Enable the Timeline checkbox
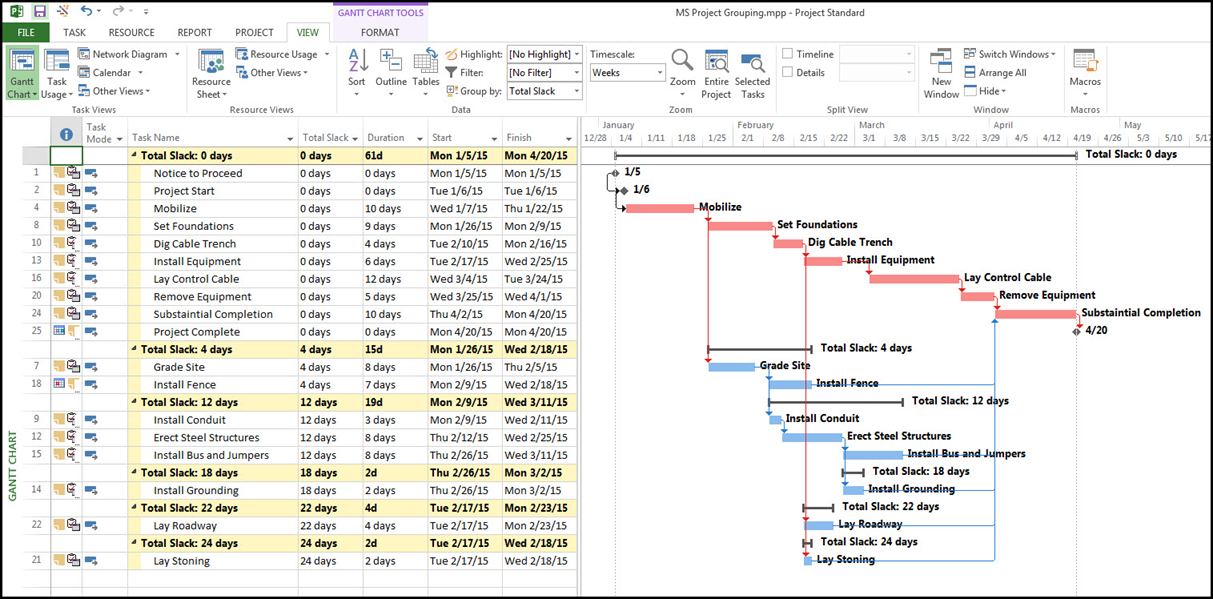This screenshot has height=599, width=1213. tap(788, 55)
